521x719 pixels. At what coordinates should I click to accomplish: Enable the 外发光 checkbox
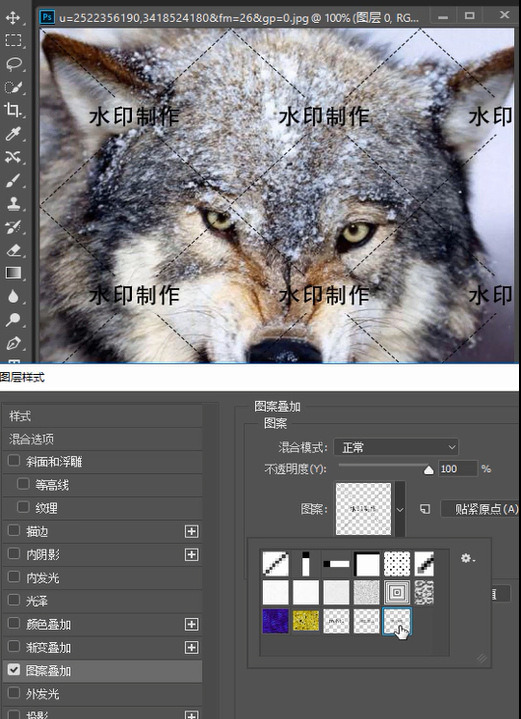coord(14,693)
